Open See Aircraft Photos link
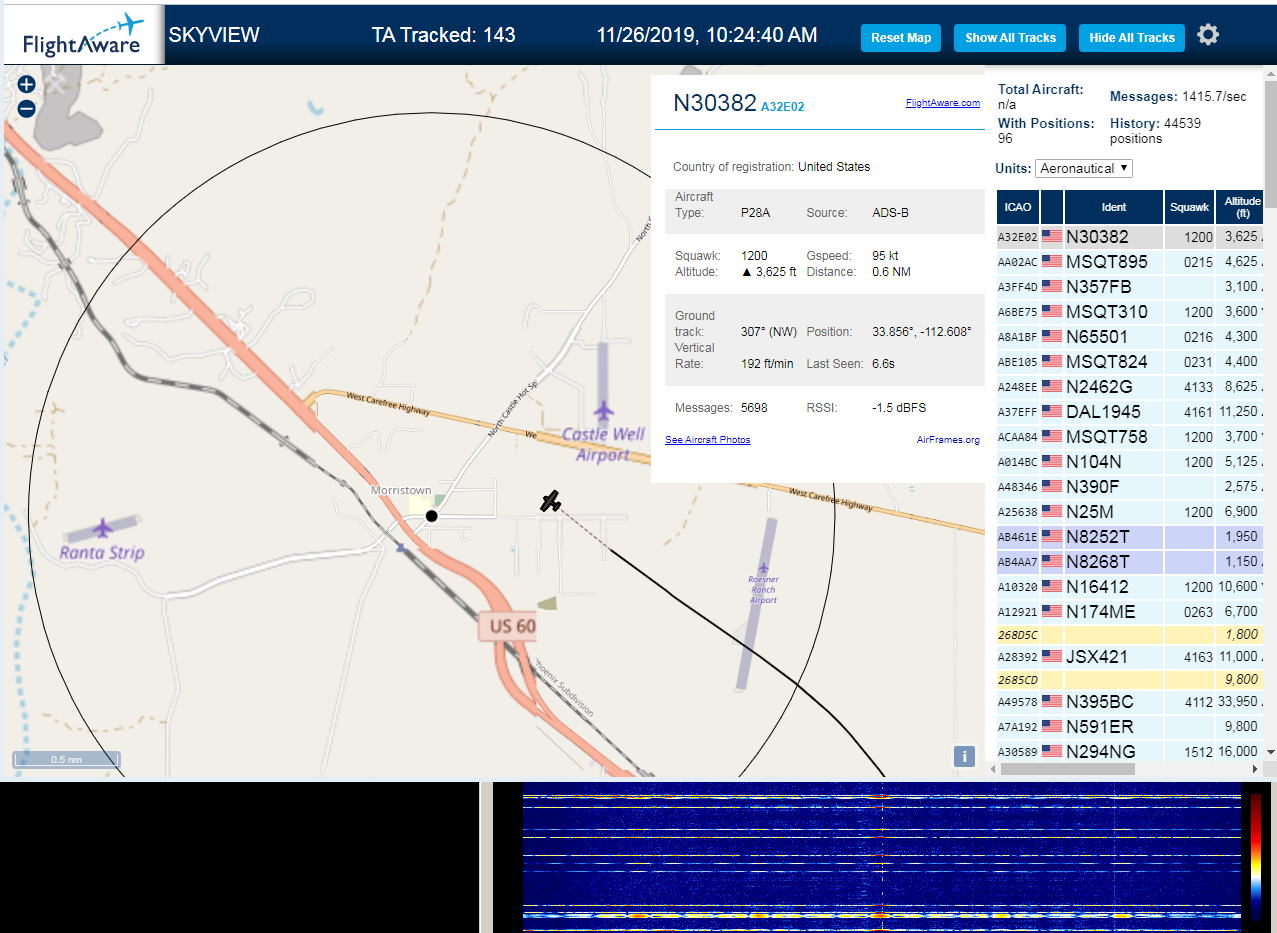Viewport: 1277px width, 933px height. pyautogui.click(x=708, y=440)
